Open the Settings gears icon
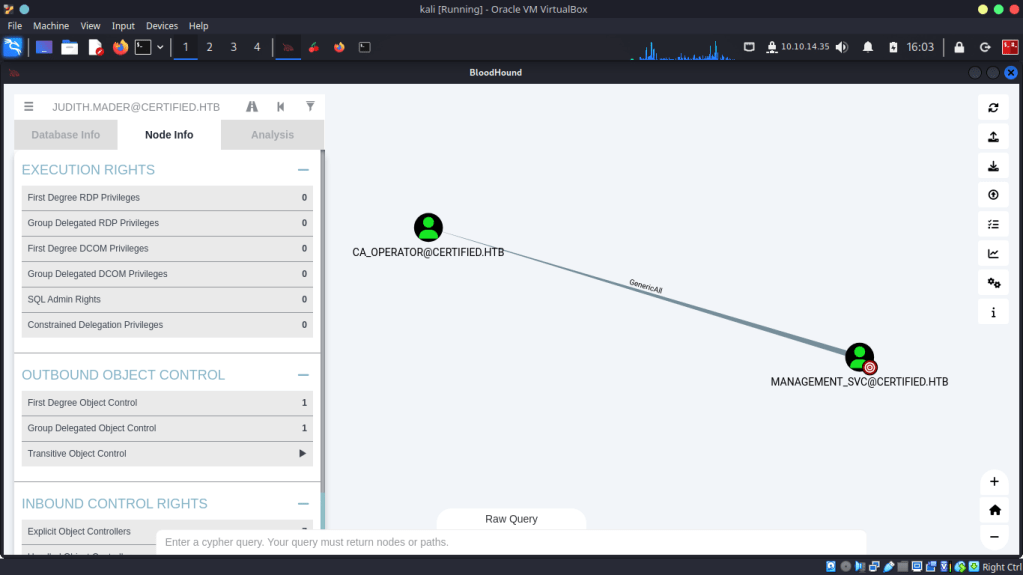Image resolution: width=1023 pixels, height=575 pixels. tap(993, 283)
